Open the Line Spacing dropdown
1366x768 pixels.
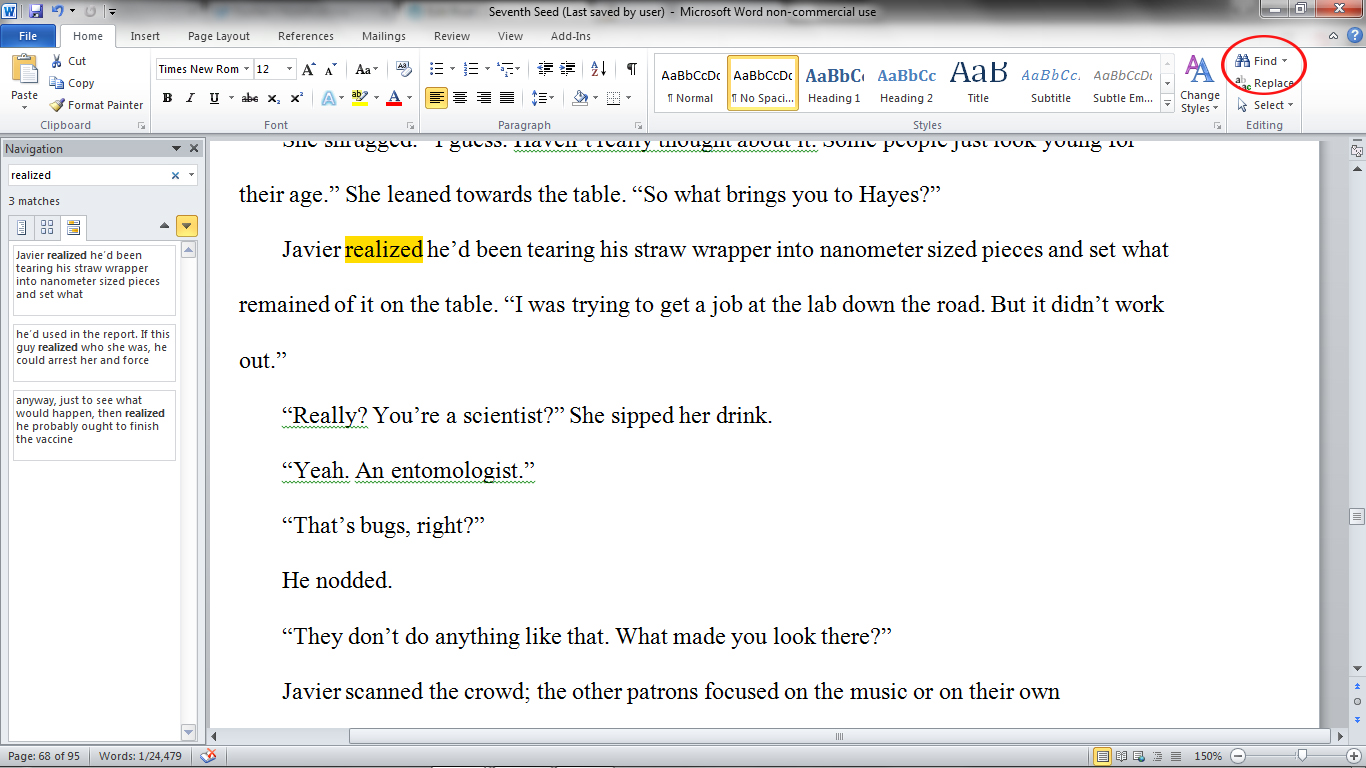click(x=543, y=98)
